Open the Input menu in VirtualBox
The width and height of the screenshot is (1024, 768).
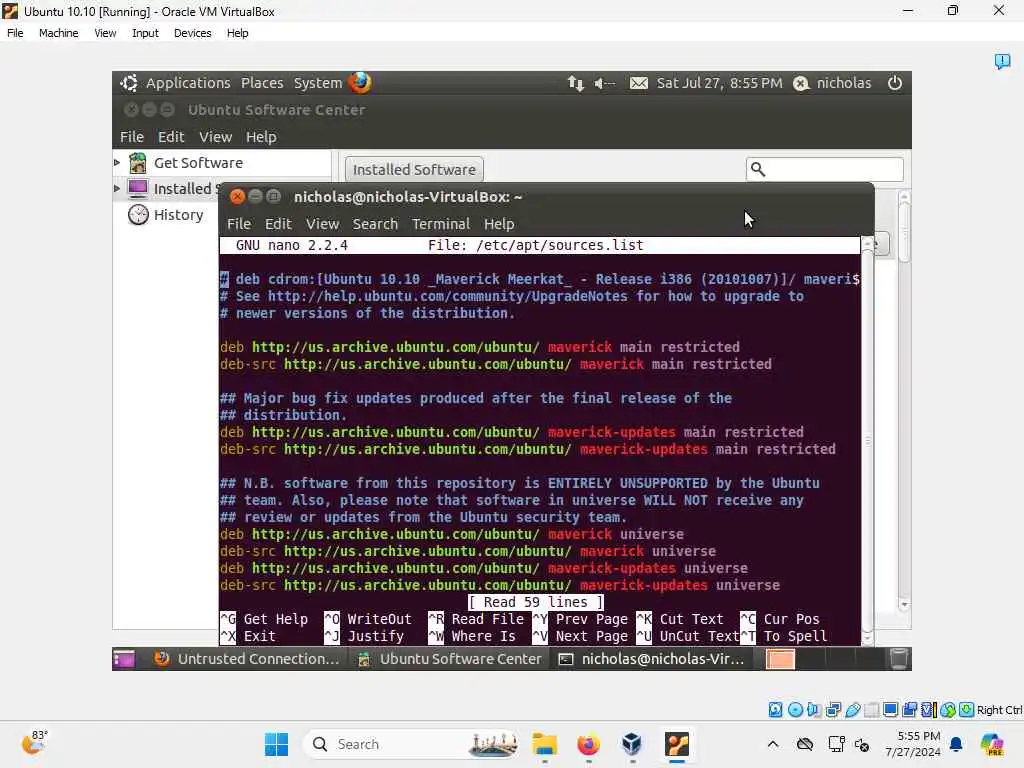coord(145,33)
